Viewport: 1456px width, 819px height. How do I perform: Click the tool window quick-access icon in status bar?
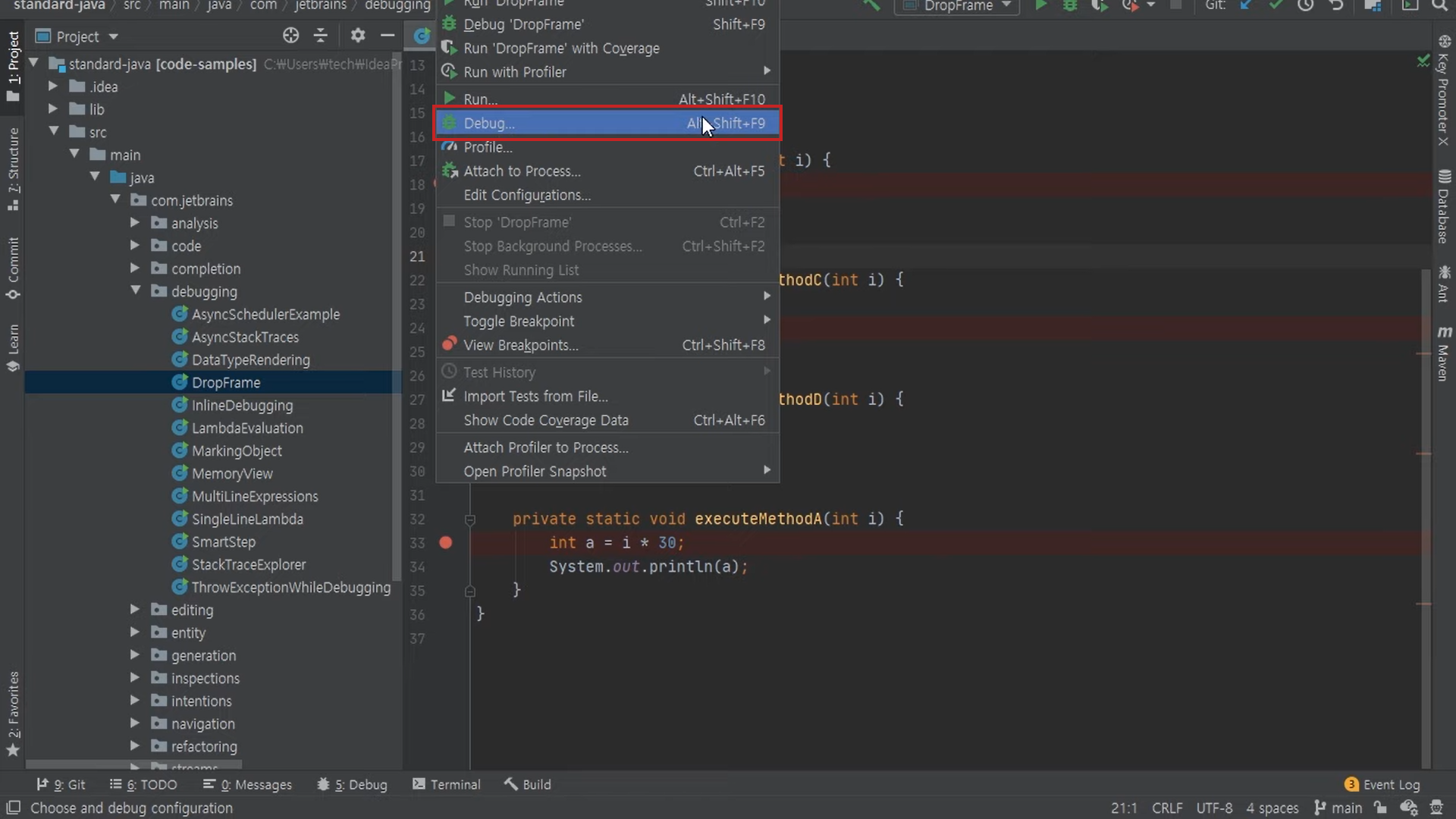point(13,808)
